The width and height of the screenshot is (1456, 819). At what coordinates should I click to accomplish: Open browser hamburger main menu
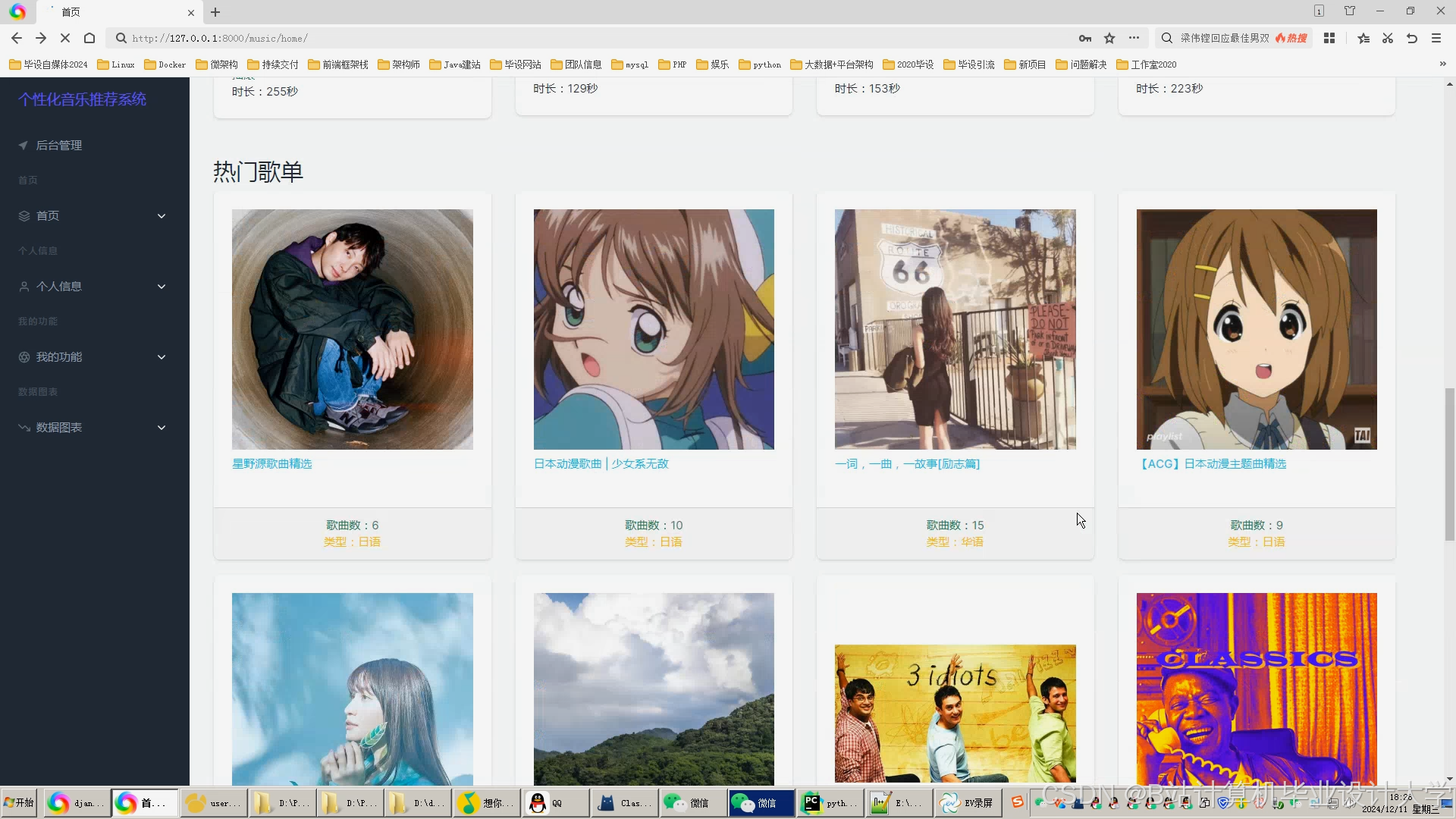point(1436,38)
